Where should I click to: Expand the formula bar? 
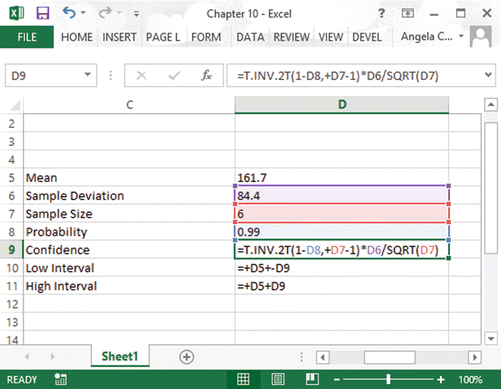(488, 75)
